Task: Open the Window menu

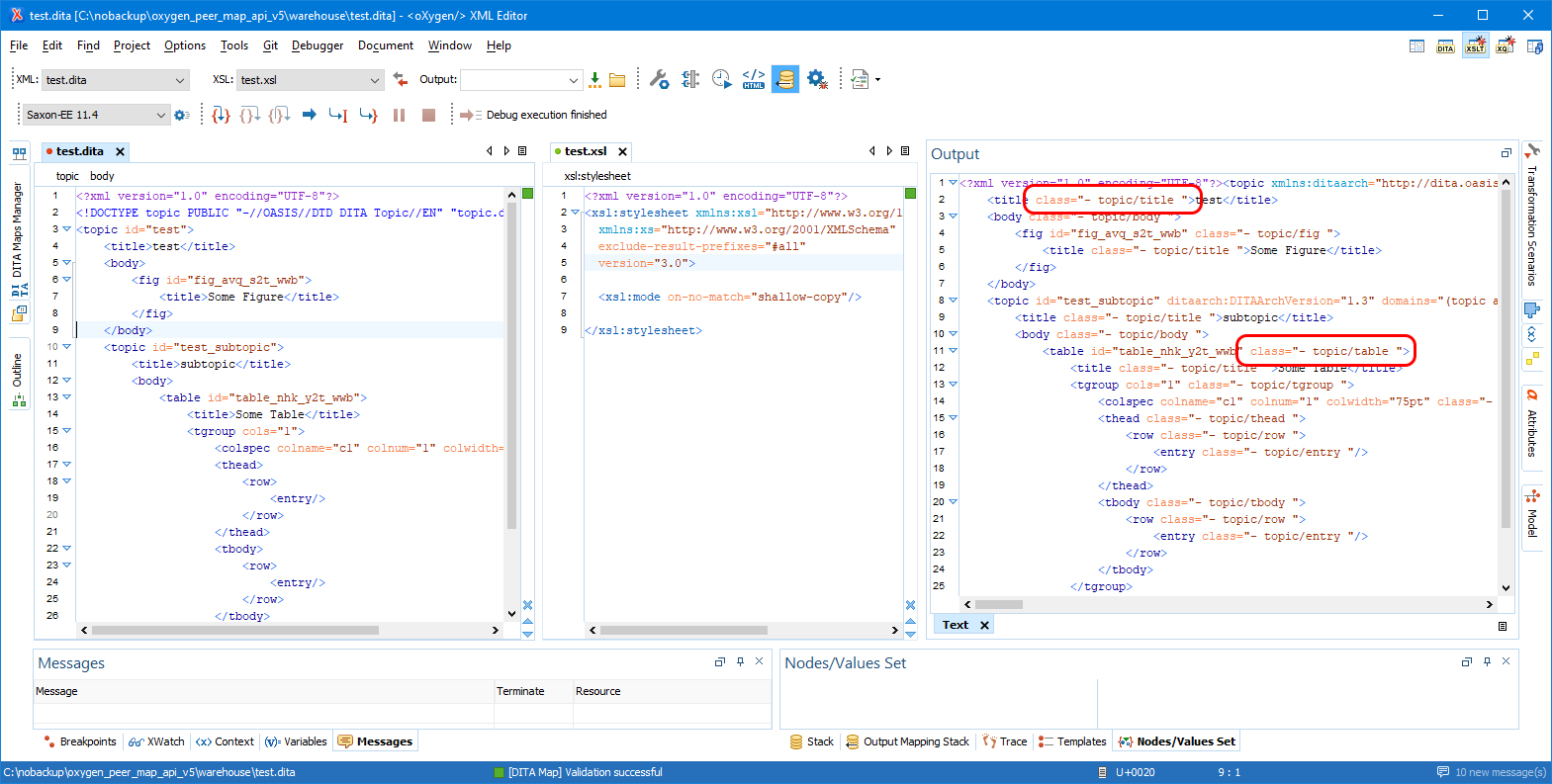Action: coord(450,45)
